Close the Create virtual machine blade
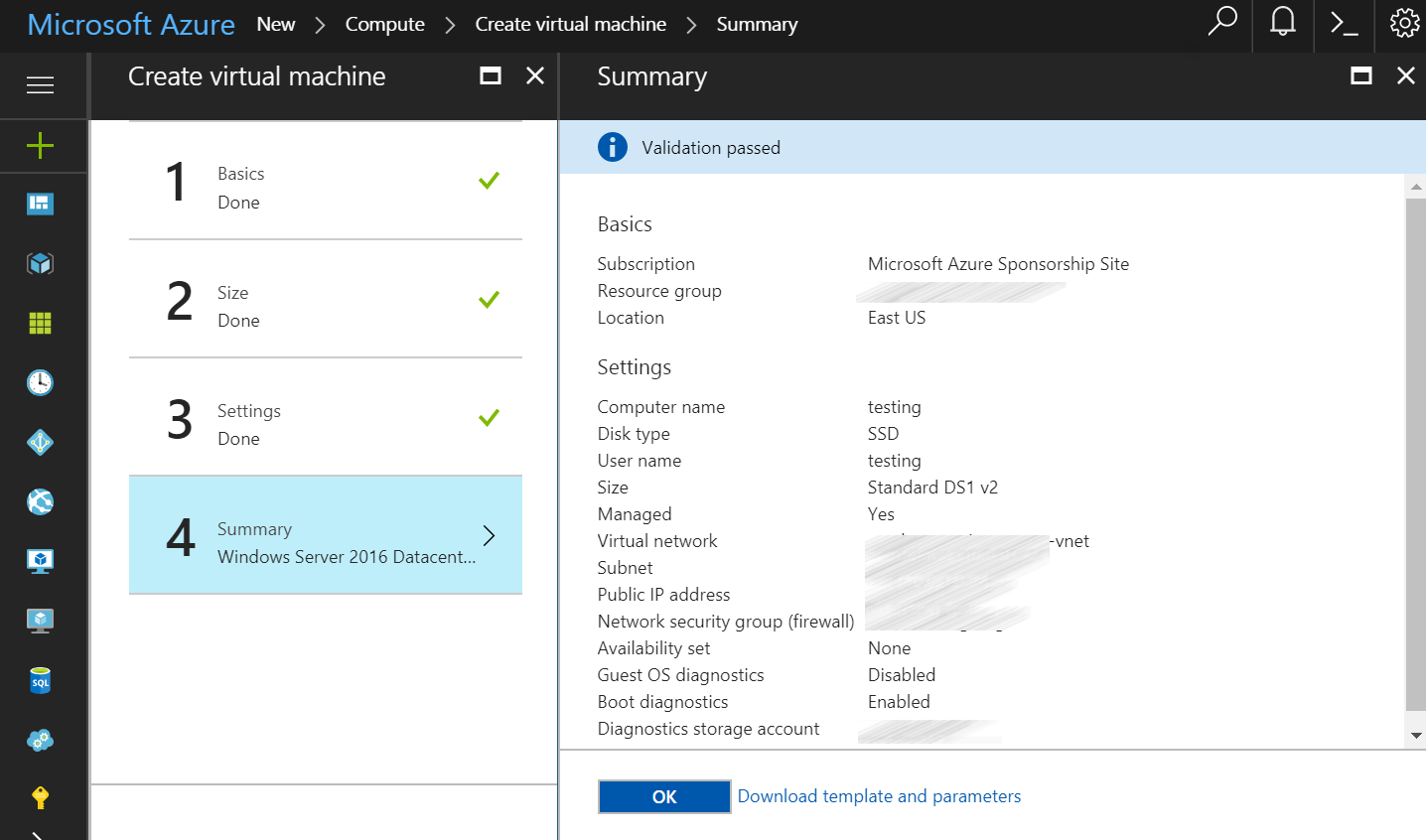 tap(535, 75)
